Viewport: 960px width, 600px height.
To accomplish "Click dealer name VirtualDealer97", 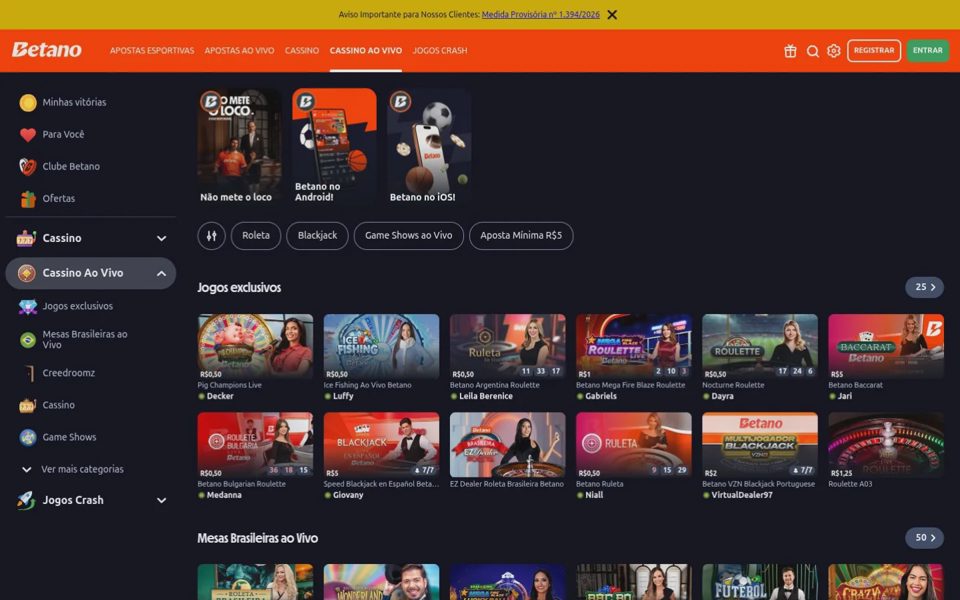I will tap(741, 495).
